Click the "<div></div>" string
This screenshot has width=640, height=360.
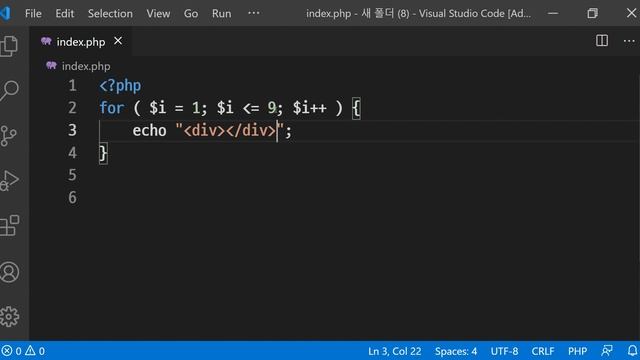(x=229, y=131)
